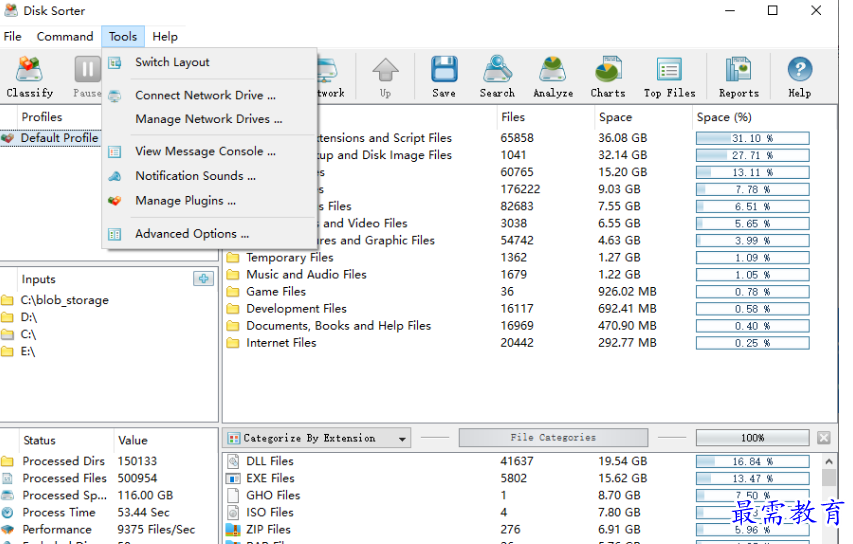The image size is (853, 544).
Task: Click the Classify toolbar icon
Action: click(x=29, y=70)
